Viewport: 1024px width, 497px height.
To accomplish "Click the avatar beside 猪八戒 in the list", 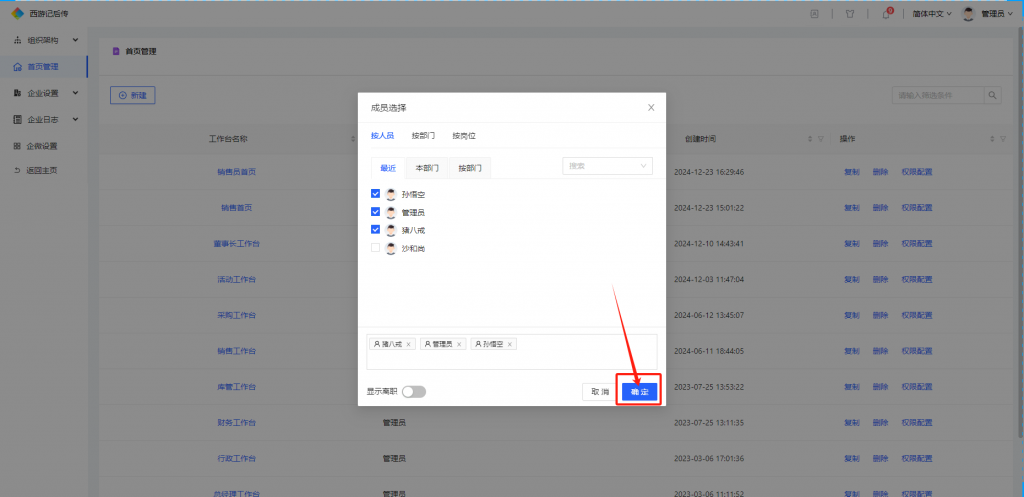I will point(391,230).
